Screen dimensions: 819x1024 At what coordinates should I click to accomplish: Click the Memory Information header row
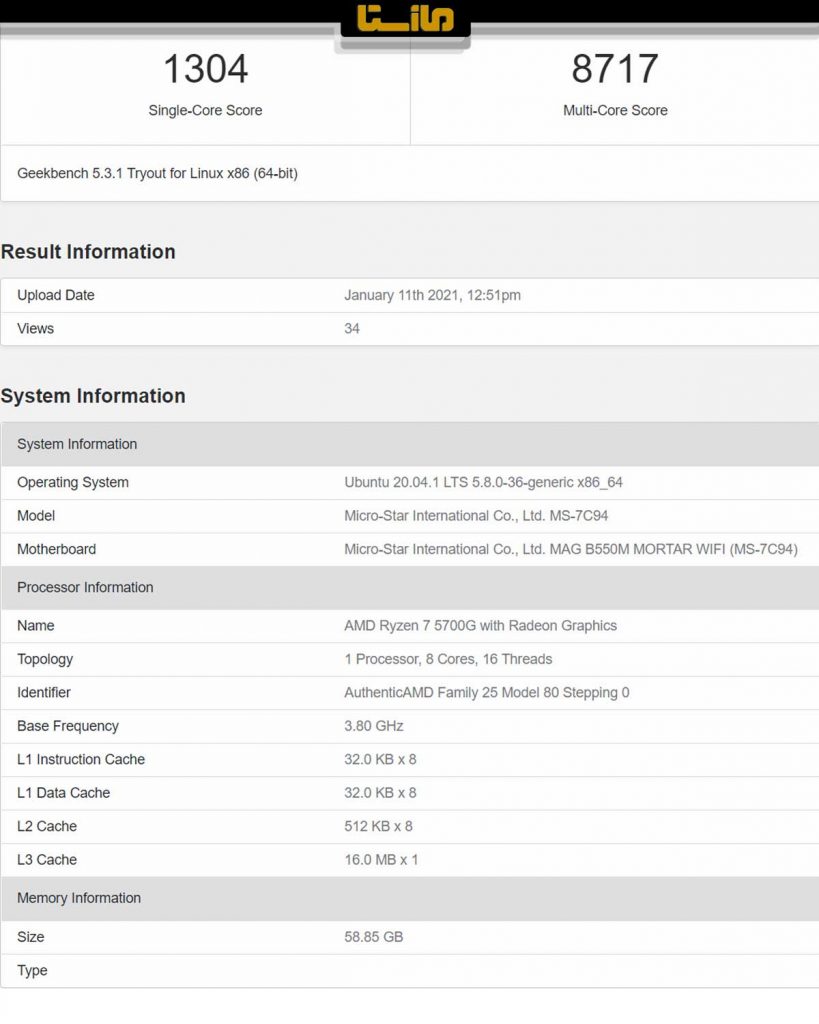pos(410,899)
